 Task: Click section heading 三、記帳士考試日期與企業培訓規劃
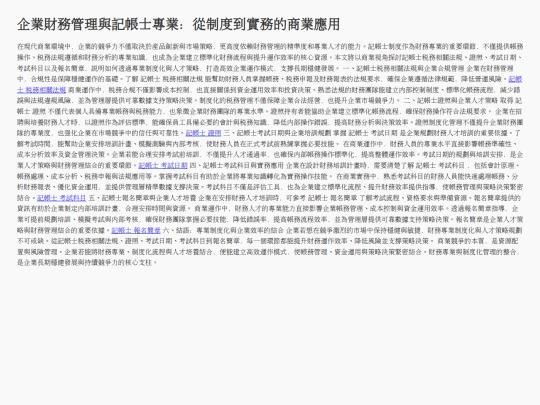(x=277, y=133)
